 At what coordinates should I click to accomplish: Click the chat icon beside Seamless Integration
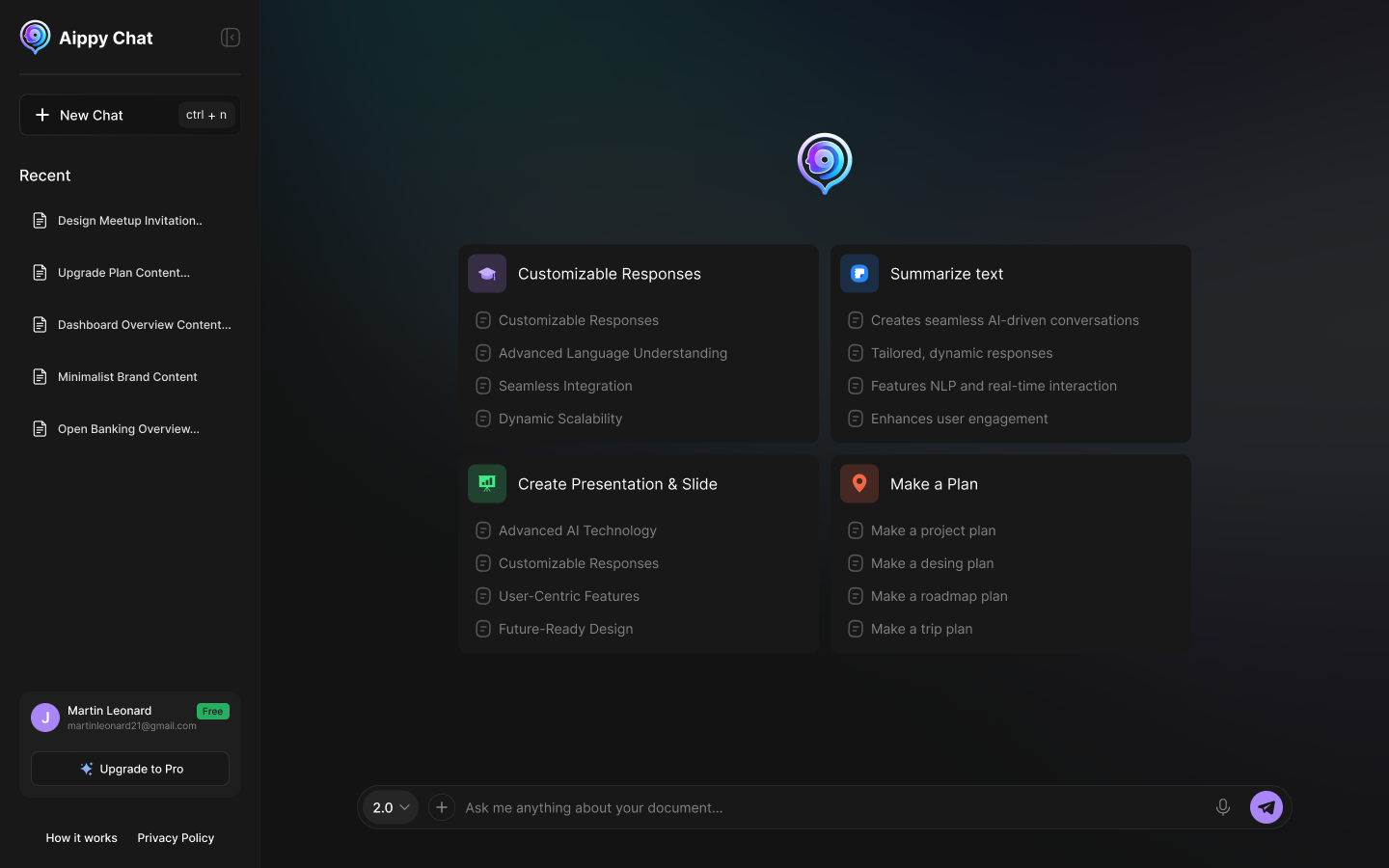(x=483, y=386)
